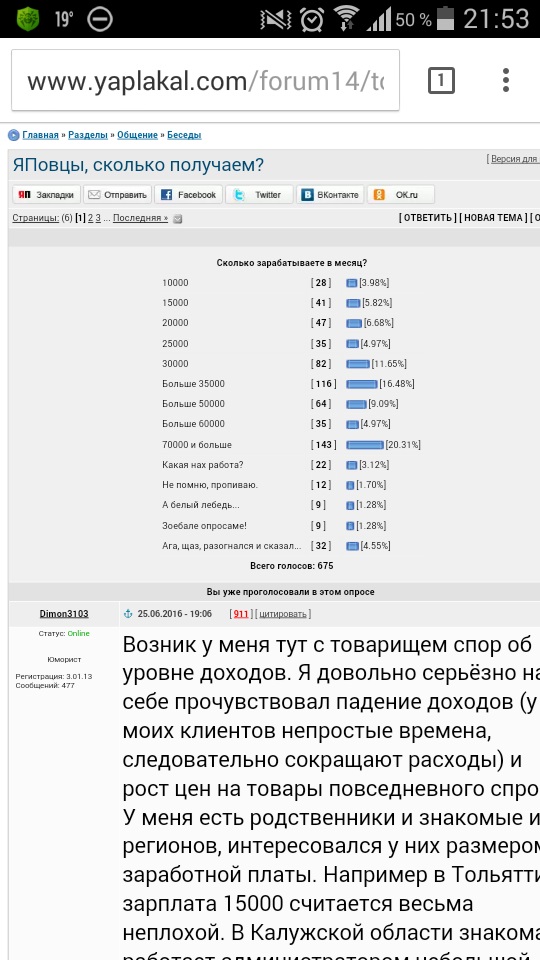Click the Отправить email share button

tap(118, 195)
